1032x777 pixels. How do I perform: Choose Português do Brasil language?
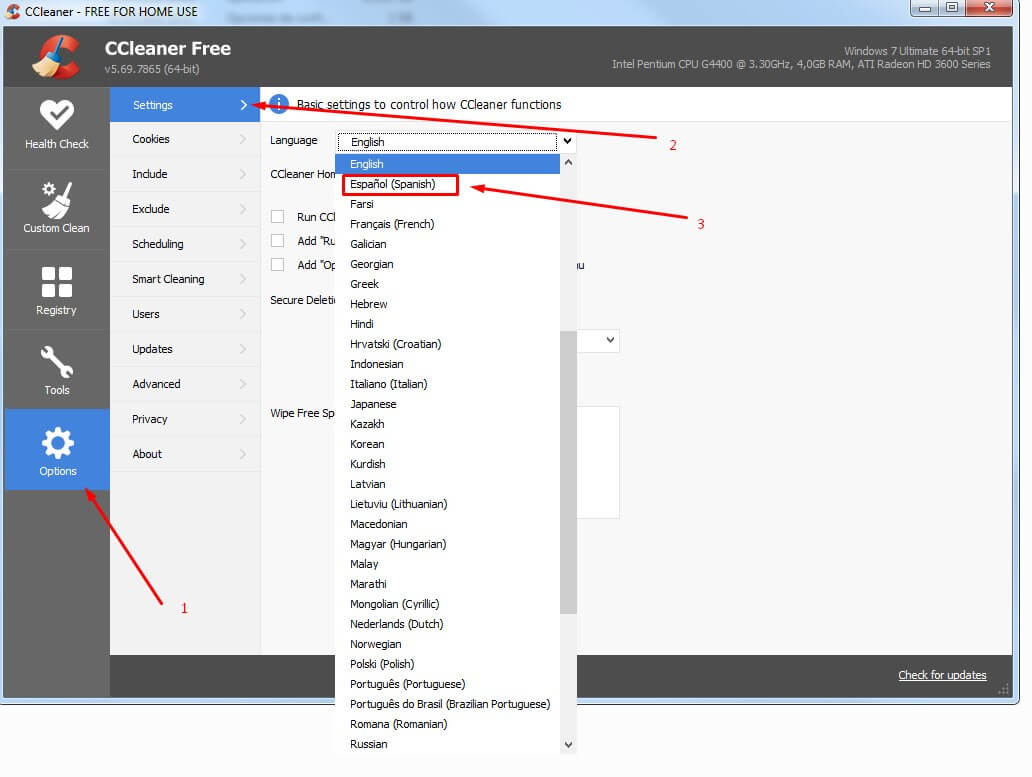coord(448,704)
